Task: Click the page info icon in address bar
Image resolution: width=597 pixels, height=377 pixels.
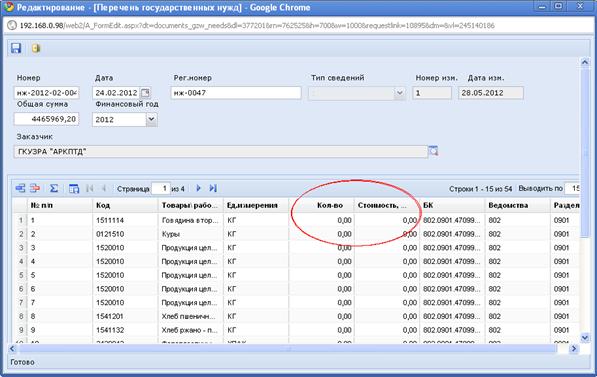Action: pos(12,26)
